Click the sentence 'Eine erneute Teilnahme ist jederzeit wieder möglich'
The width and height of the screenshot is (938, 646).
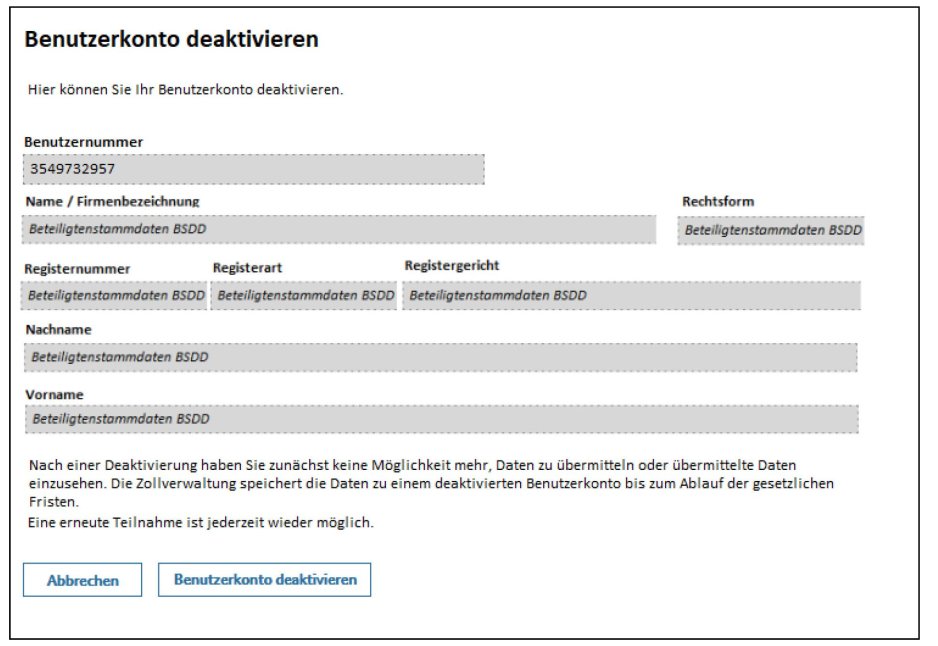200,523
